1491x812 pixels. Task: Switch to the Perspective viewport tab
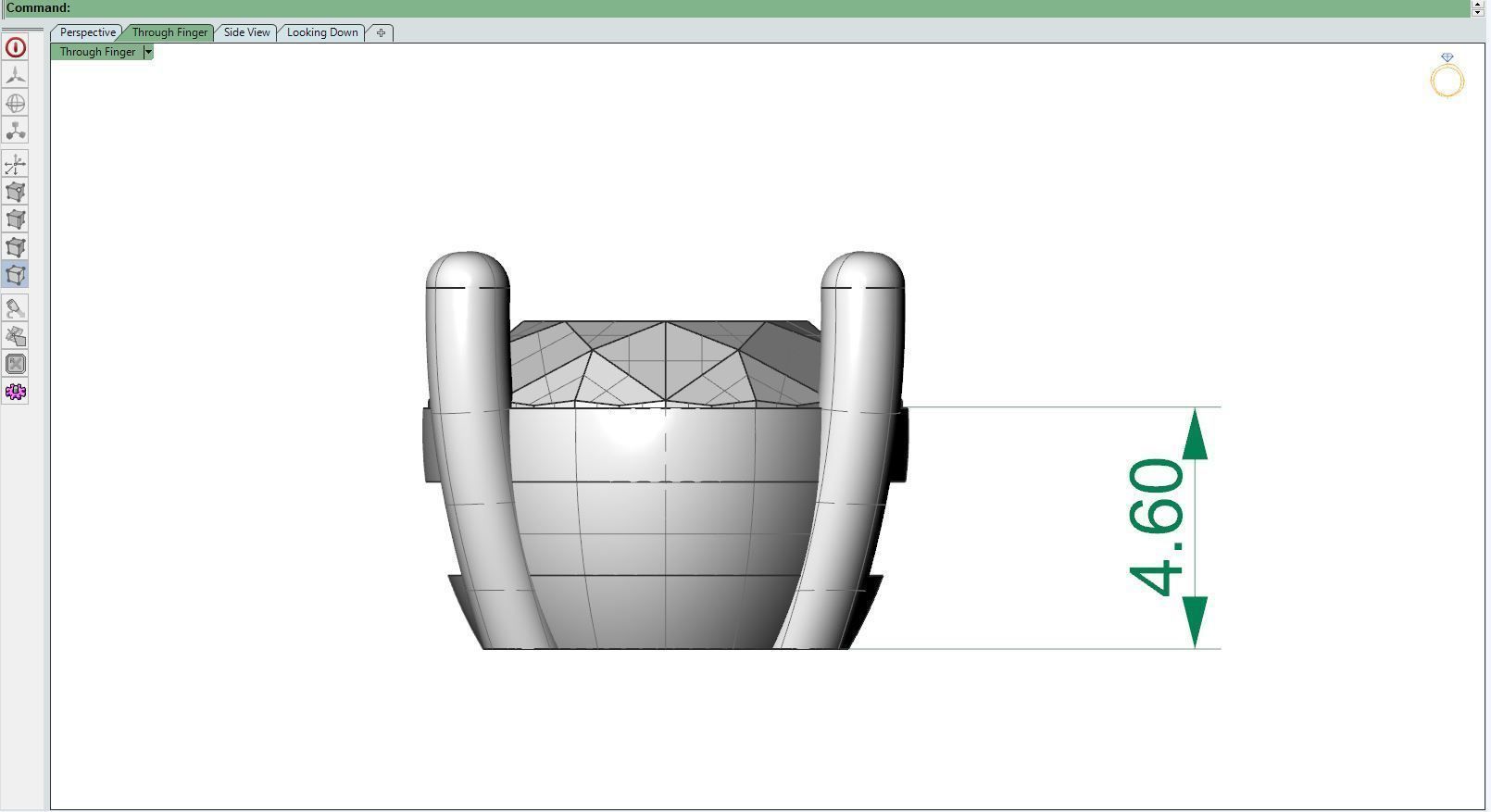point(87,32)
